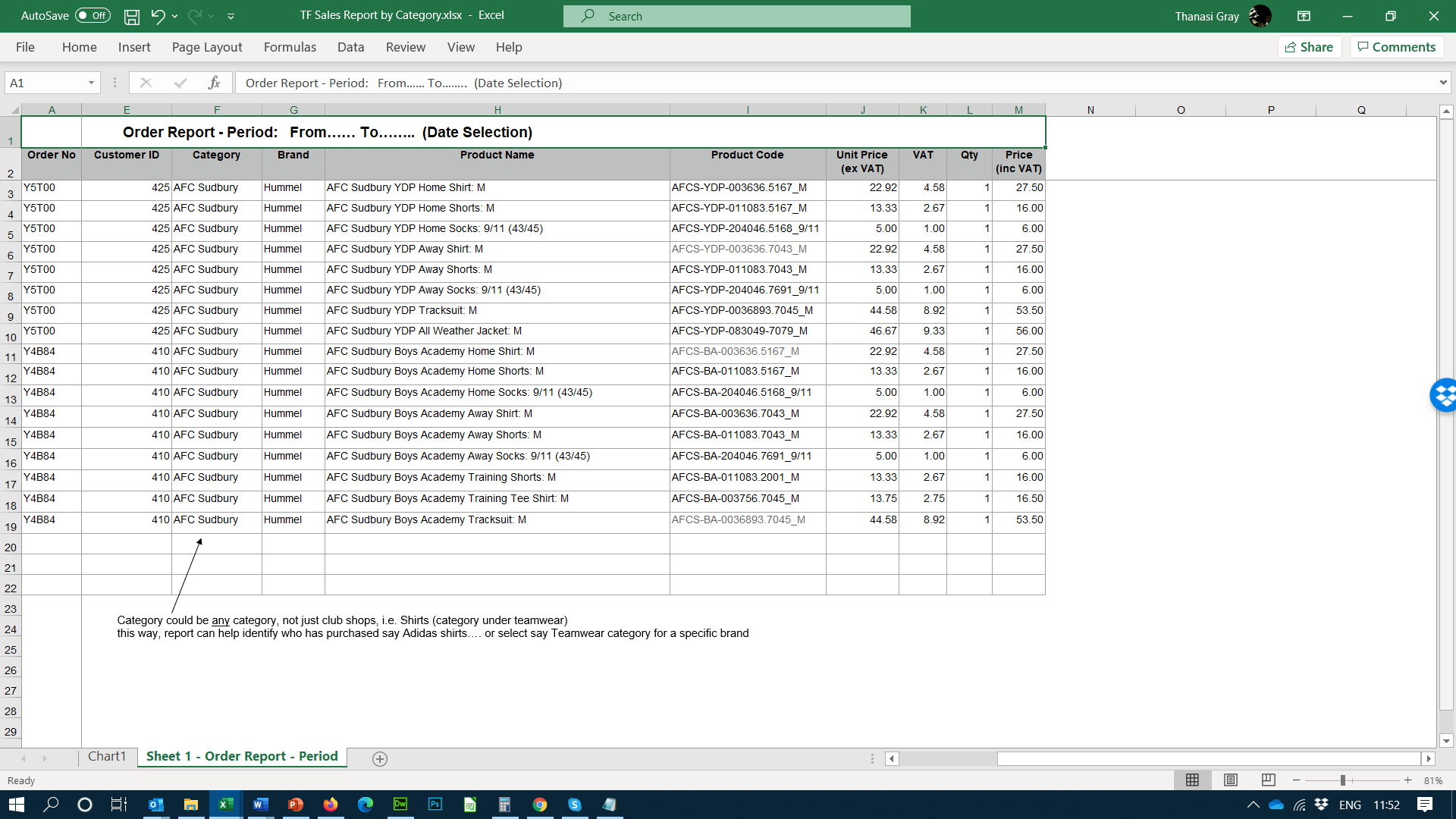Open the View tab

click(461, 47)
